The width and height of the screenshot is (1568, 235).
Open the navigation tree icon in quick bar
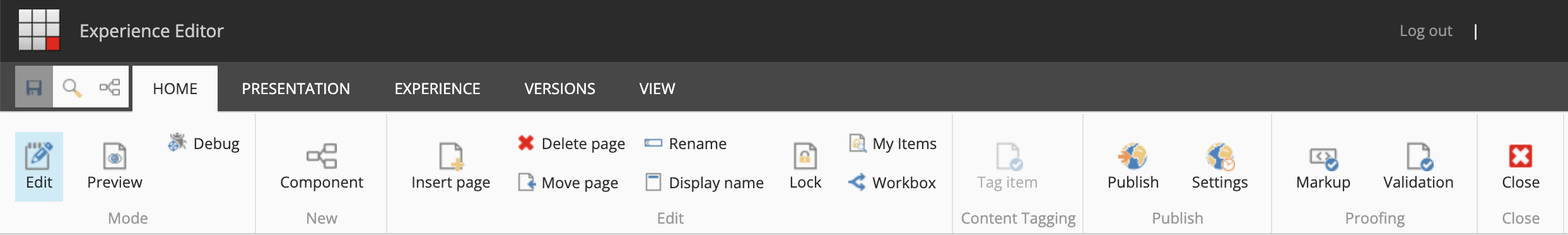click(110, 87)
